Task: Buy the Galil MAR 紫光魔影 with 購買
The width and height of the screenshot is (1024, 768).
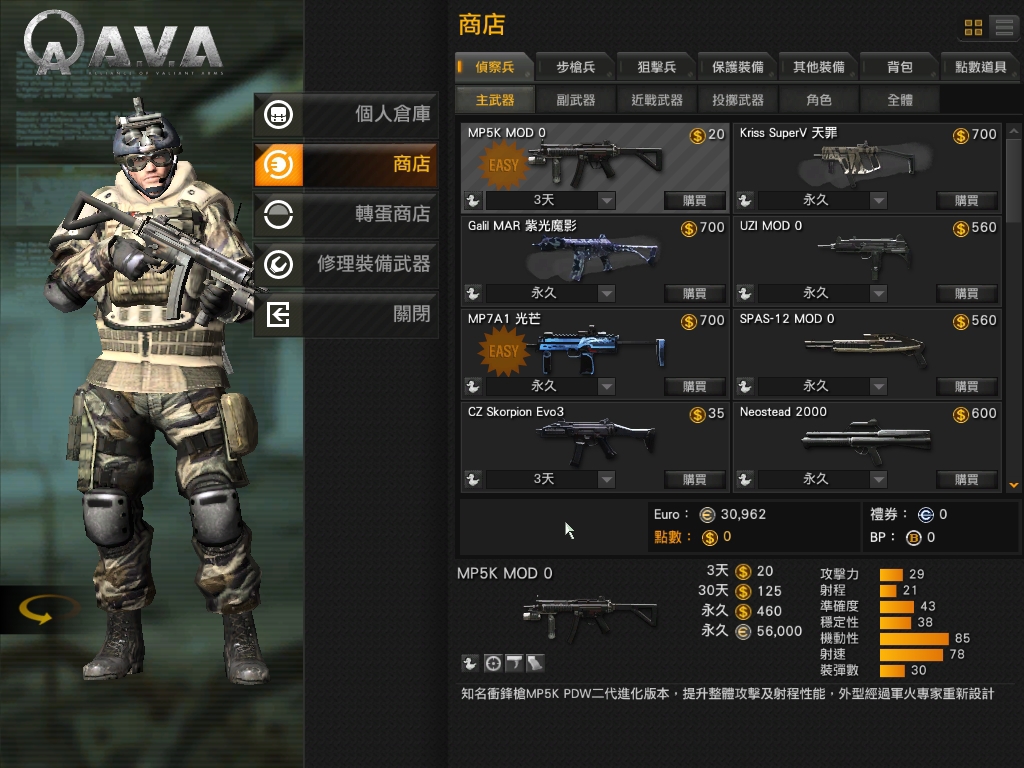Action: (x=694, y=293)
